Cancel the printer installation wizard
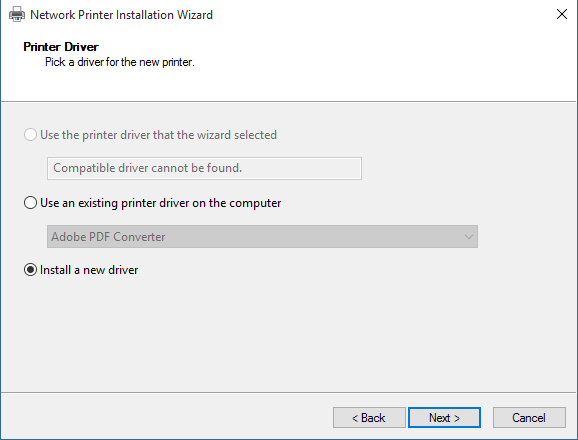 click(x=529, y=418)
